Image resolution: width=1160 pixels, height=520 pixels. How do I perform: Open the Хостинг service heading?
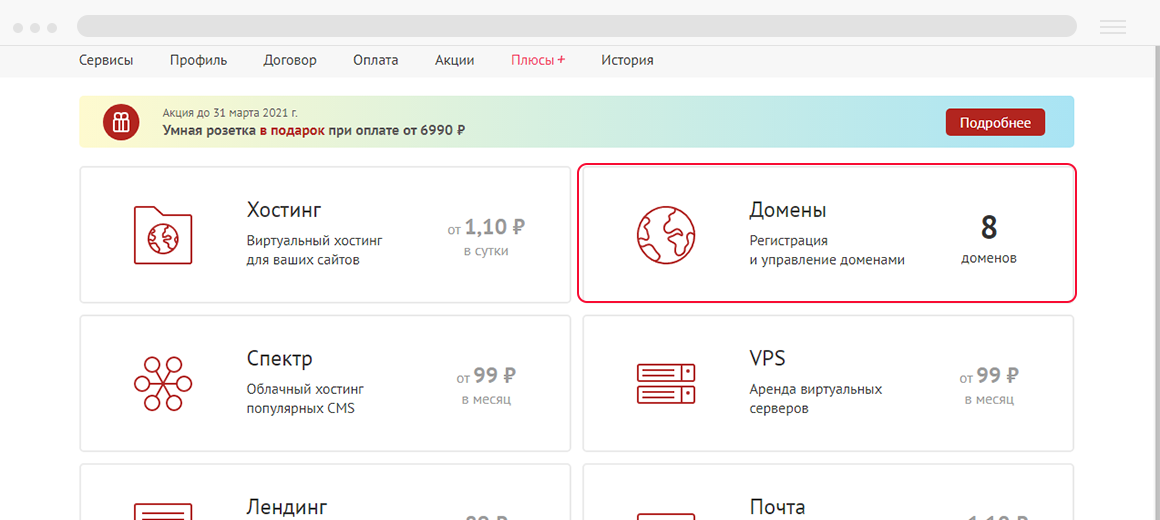pyautogui.click(x=284, y=210)
